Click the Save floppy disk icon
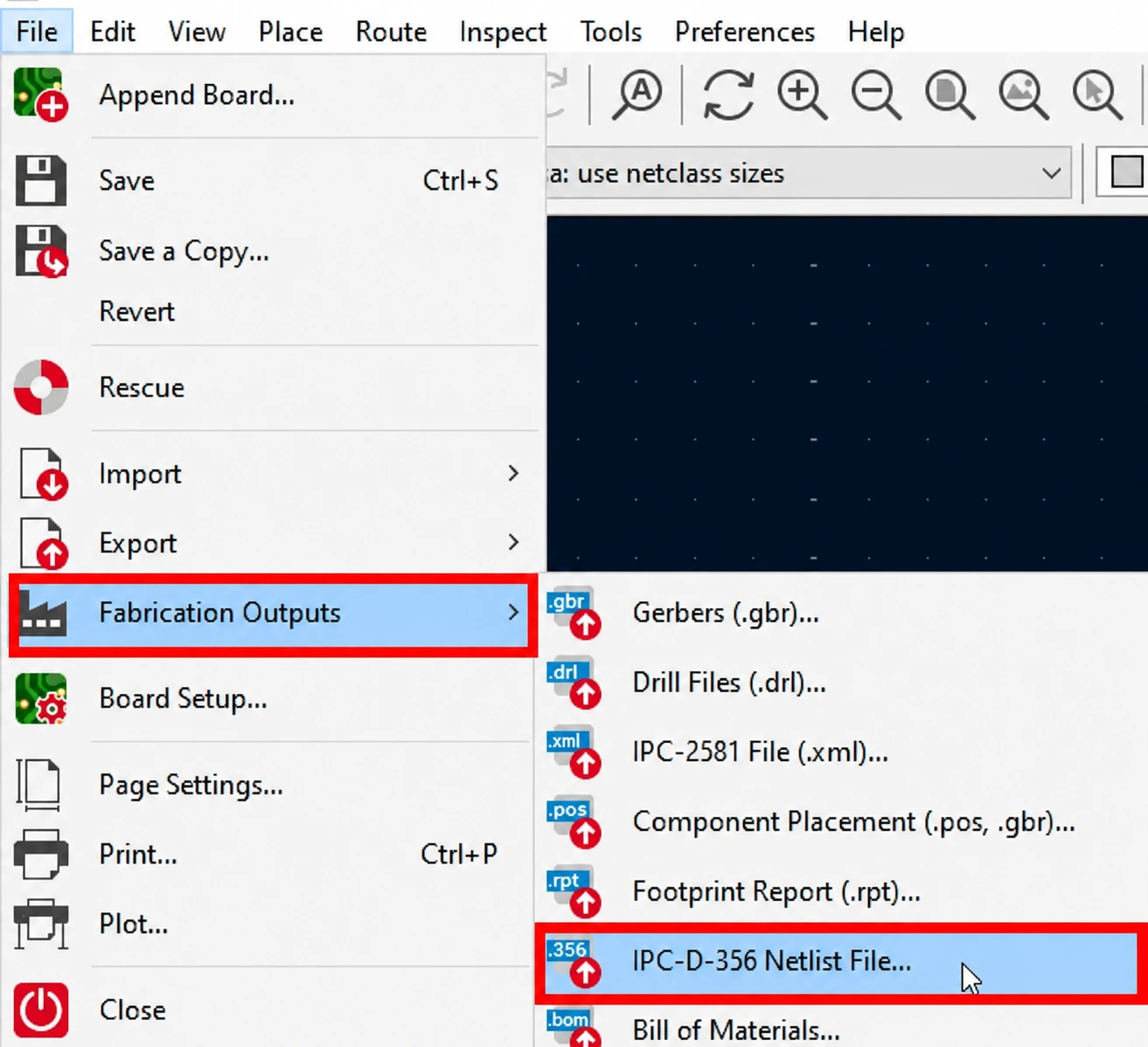Image resolution: width=1148 pixels, height=1047 pixels. pyautogui.click(x=40, y=181)
